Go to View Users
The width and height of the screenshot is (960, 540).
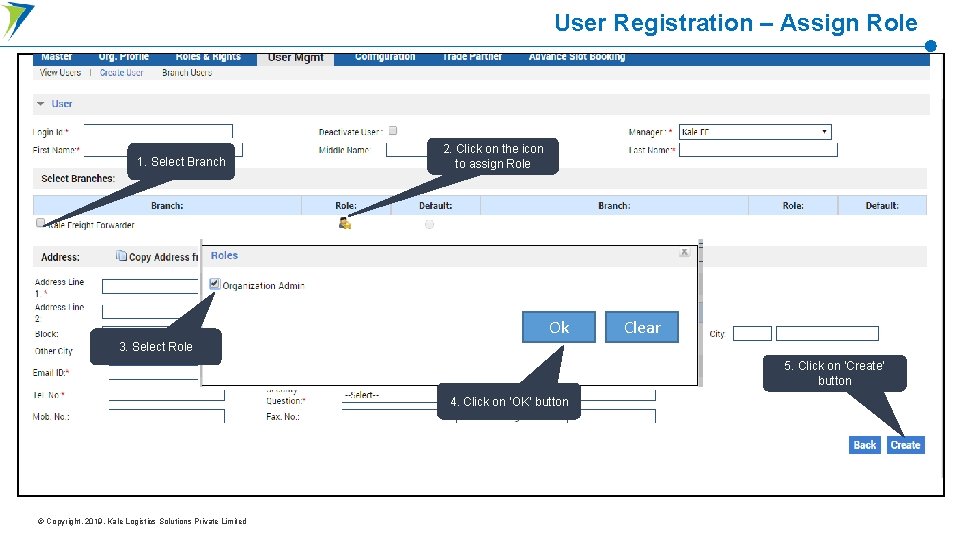(x=60, y=72)
